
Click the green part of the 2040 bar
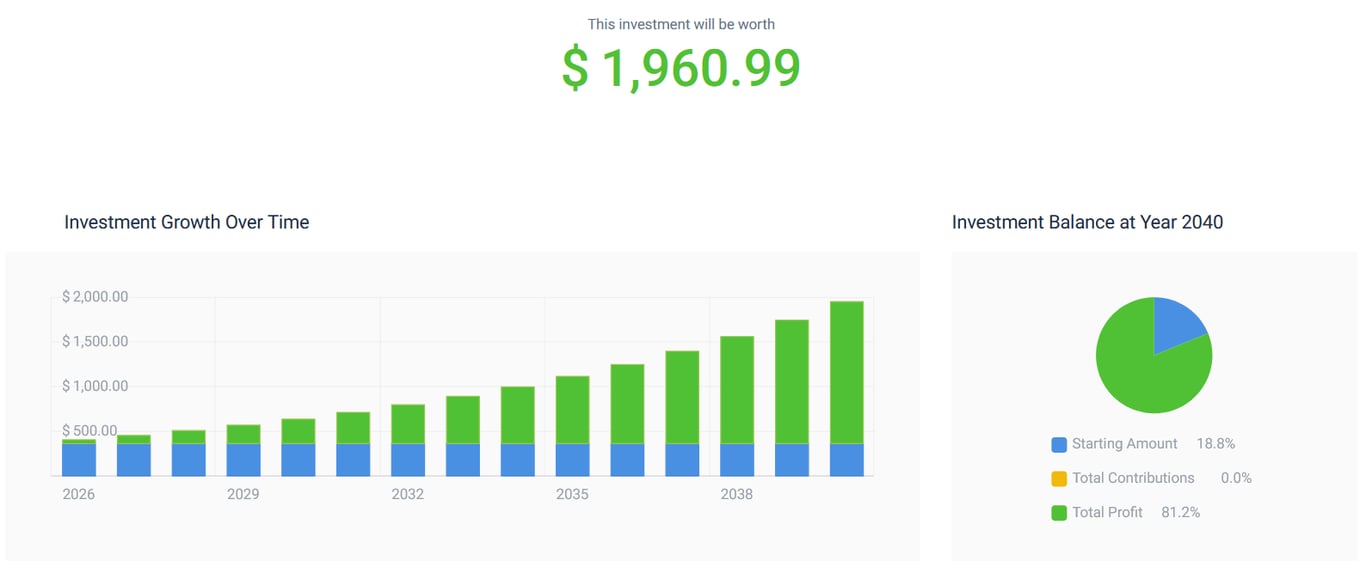click(x=847, y=370)
